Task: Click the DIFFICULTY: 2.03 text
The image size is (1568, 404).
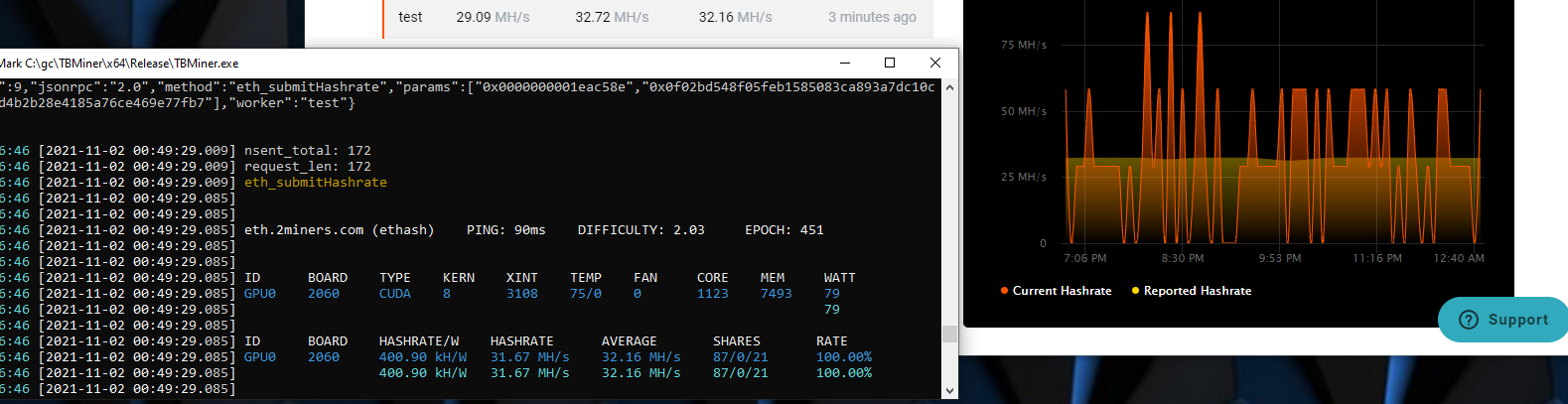Action: point(641,230)
